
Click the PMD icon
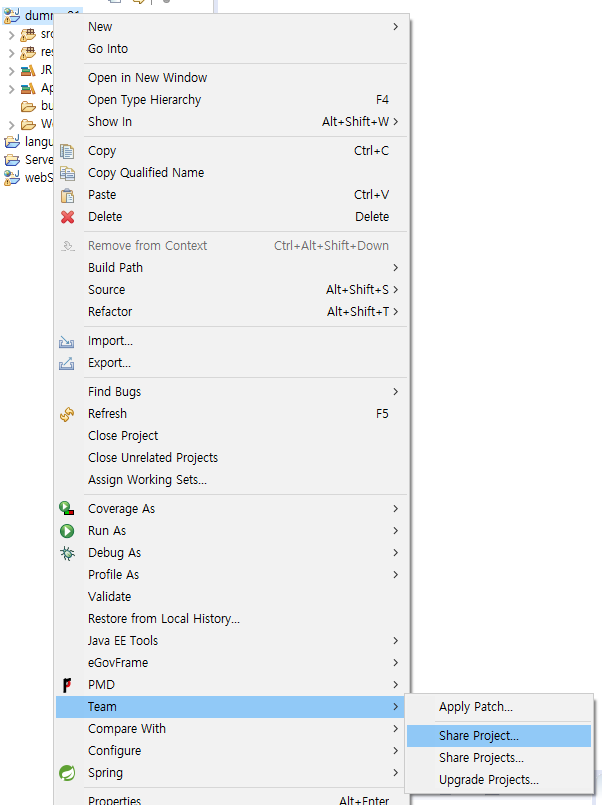point(68,685)
